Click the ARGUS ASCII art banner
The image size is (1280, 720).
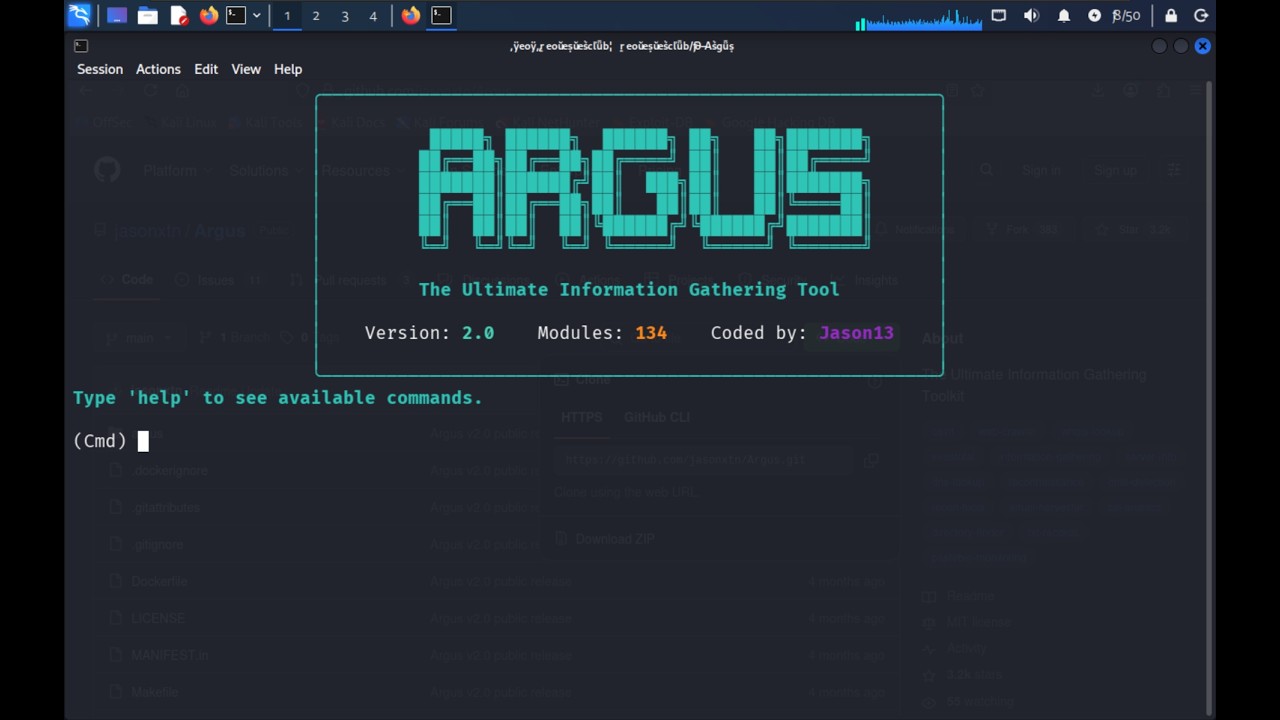644,188
